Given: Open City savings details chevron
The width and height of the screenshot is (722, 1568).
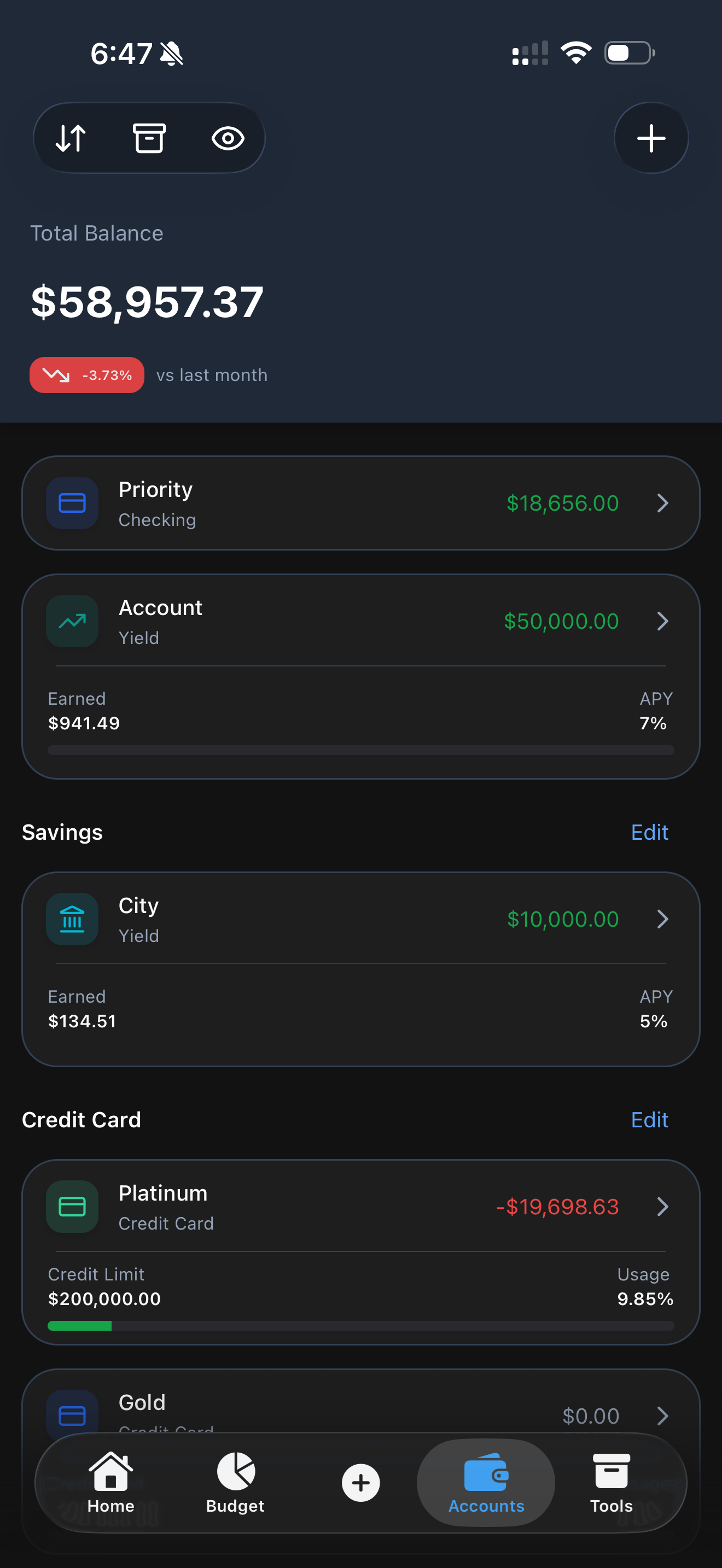Looking at the screenshot, I should [x=662, y=918].
